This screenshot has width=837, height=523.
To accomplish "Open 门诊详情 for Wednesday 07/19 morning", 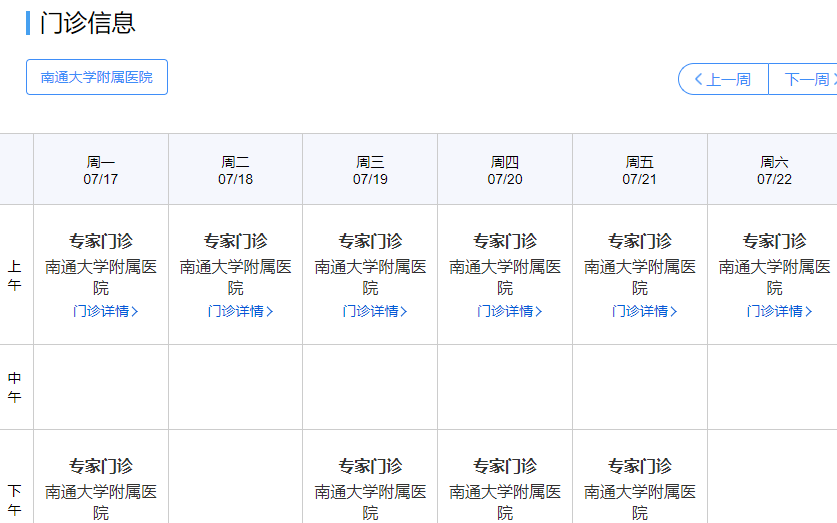I will click(x=375, y=311).
